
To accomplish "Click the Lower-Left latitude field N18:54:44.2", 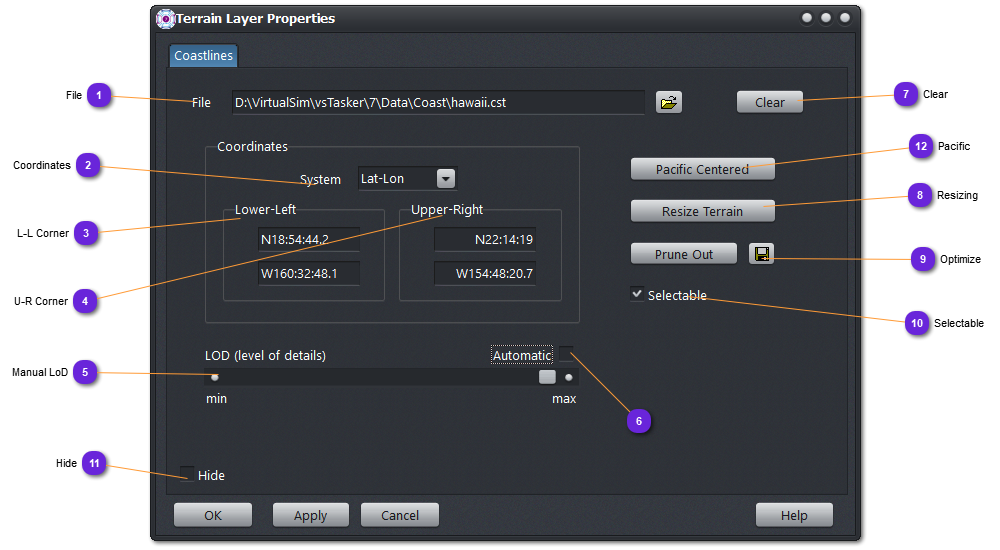I will tap(308, 239).
